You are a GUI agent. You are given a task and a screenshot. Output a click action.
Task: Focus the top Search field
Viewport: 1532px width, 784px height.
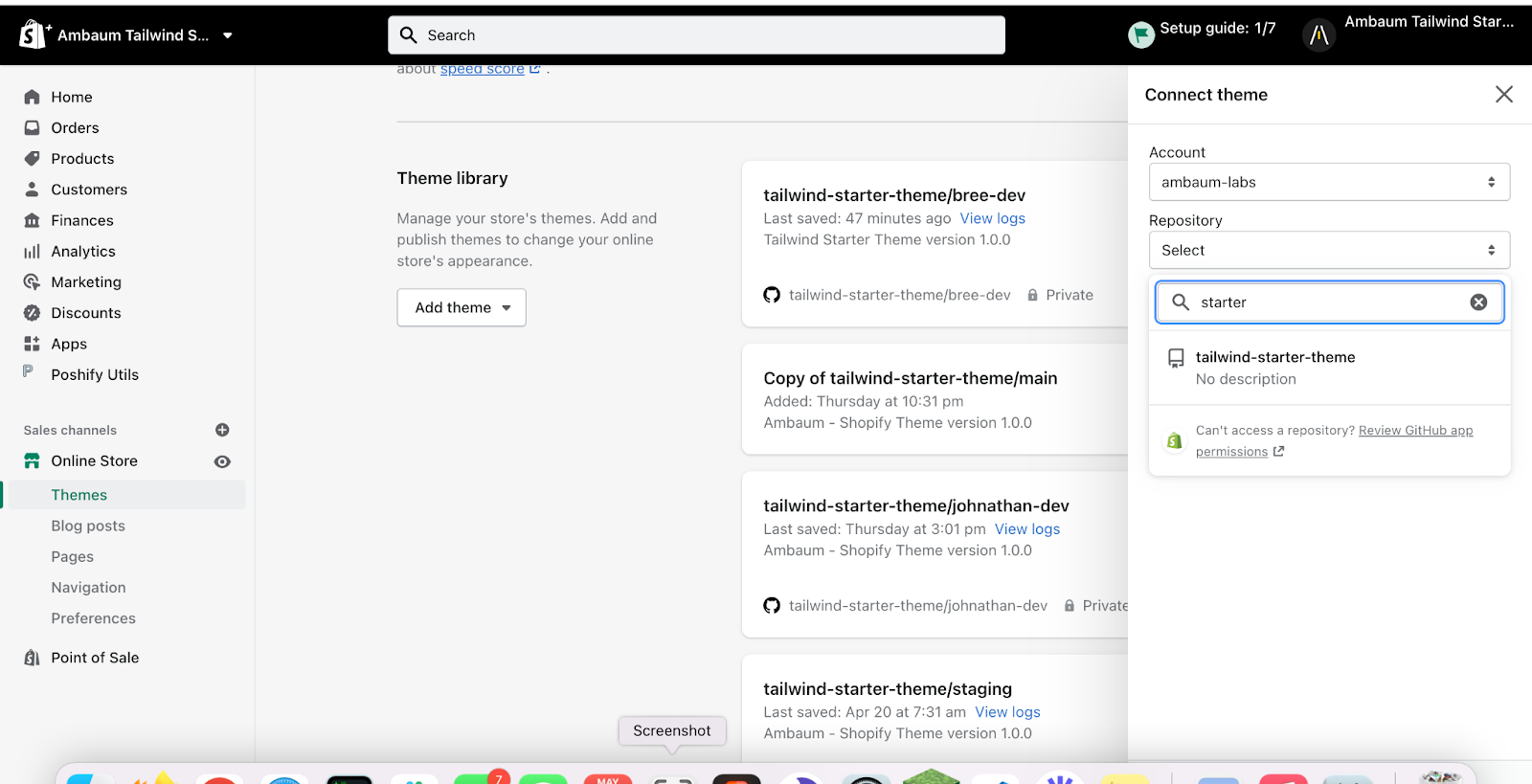coord(696,35)
